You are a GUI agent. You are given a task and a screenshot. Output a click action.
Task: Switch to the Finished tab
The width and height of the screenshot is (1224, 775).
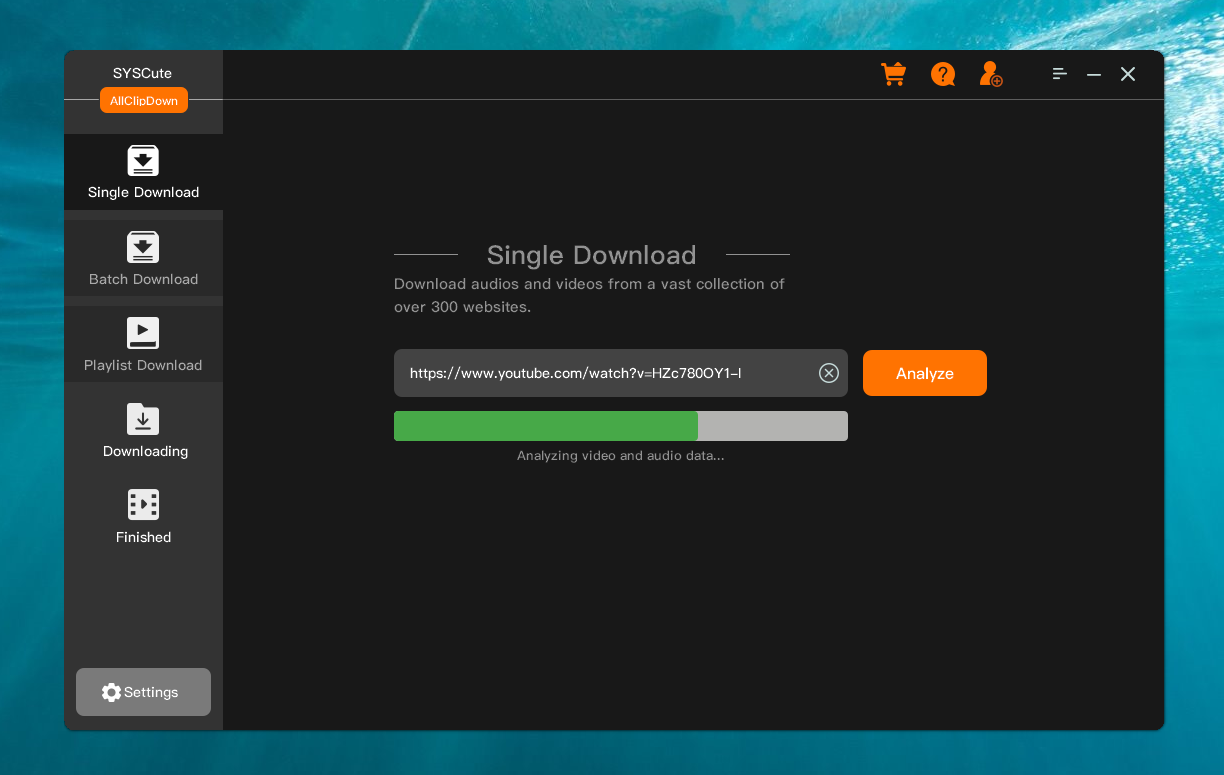click(x=143, y=537)
